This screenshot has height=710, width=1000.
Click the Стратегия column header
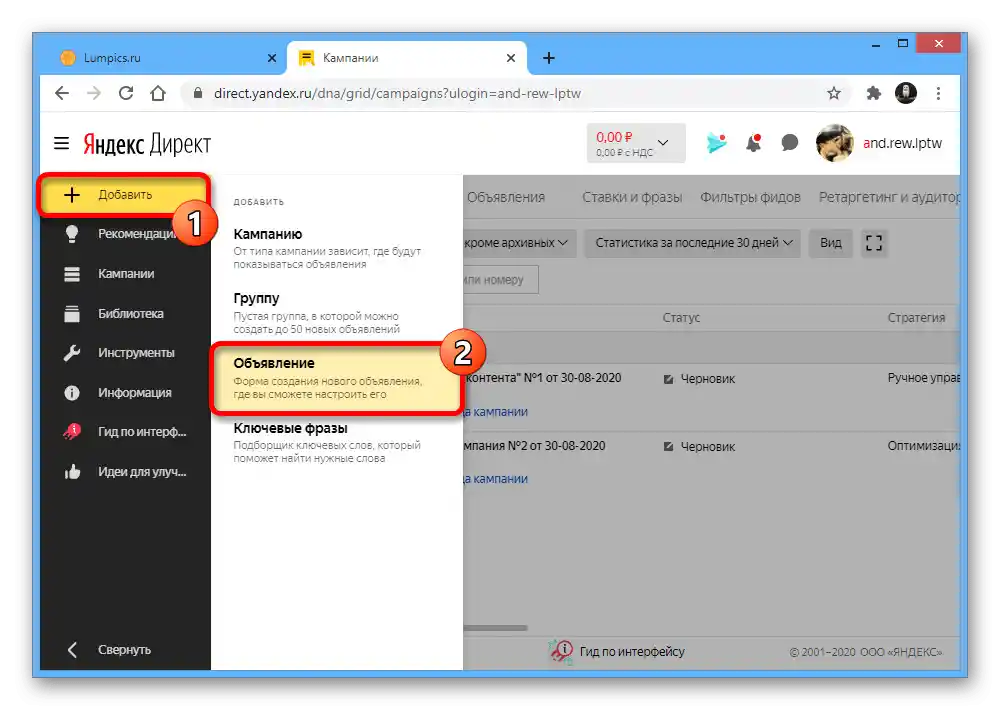tap(916, 318)
